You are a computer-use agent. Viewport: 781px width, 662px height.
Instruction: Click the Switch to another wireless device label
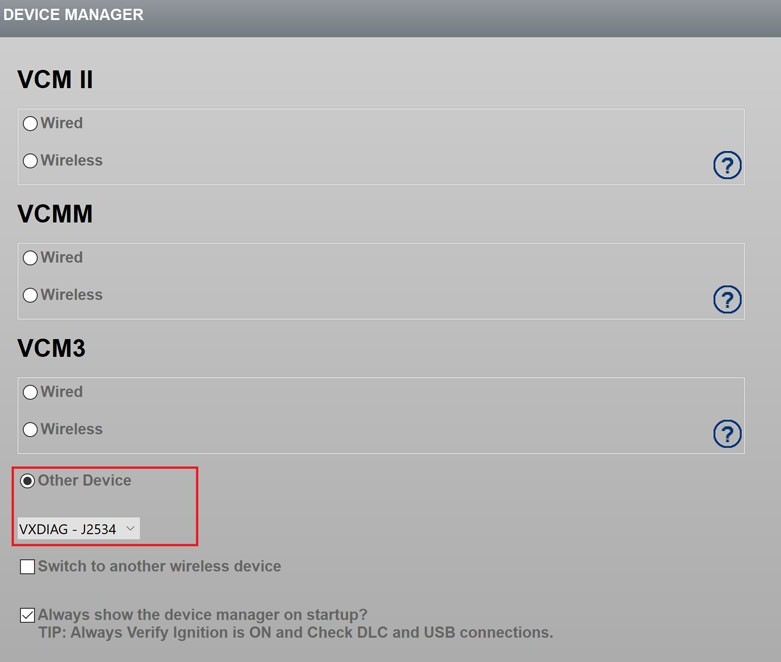coord(159,566)
